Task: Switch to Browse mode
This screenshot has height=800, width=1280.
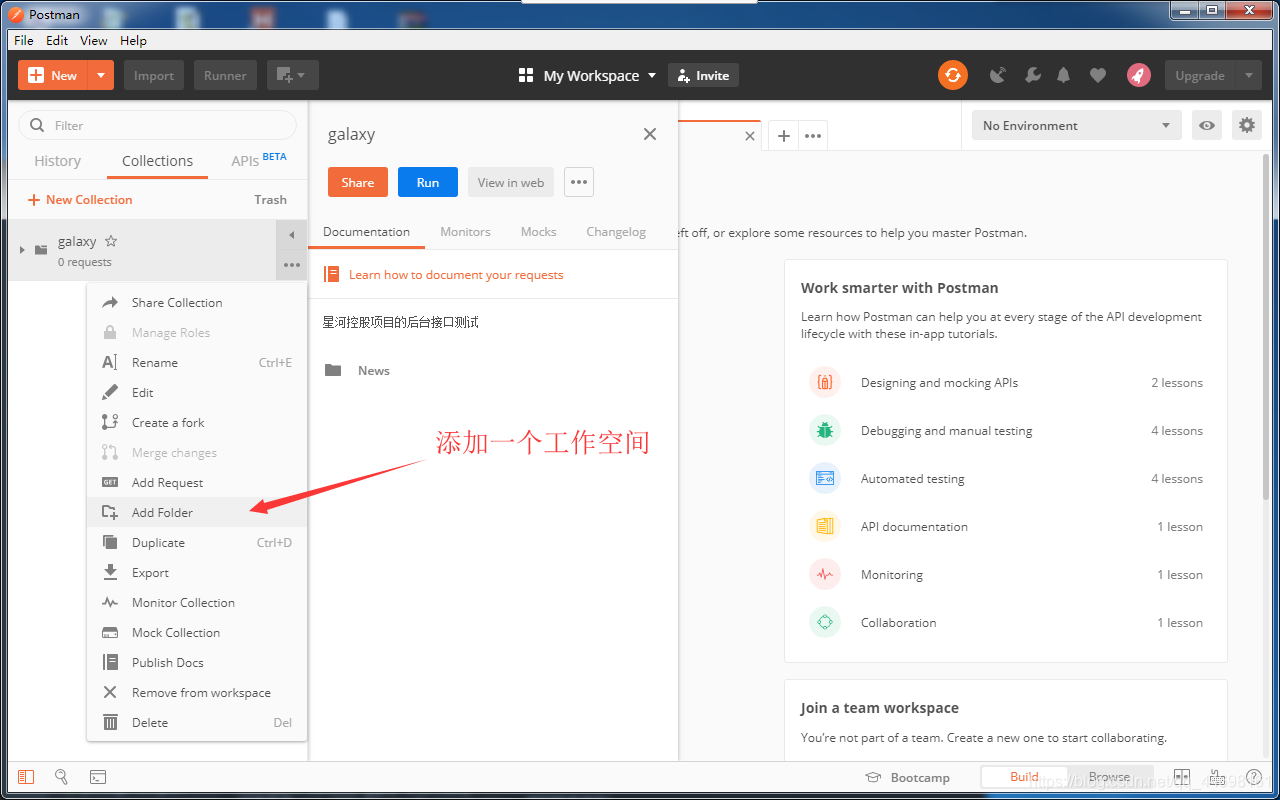Action: pyautogui.click(x=1109, y=777)
